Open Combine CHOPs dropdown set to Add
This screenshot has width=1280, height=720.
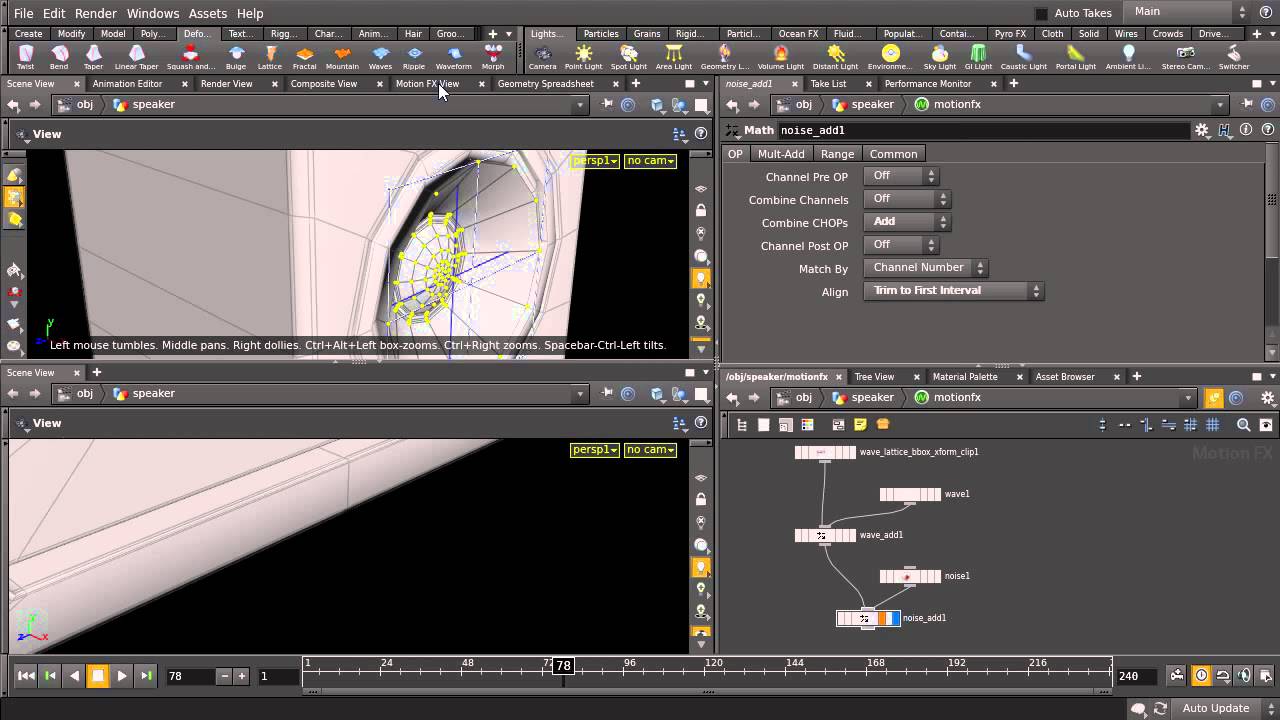coord(906,222)
